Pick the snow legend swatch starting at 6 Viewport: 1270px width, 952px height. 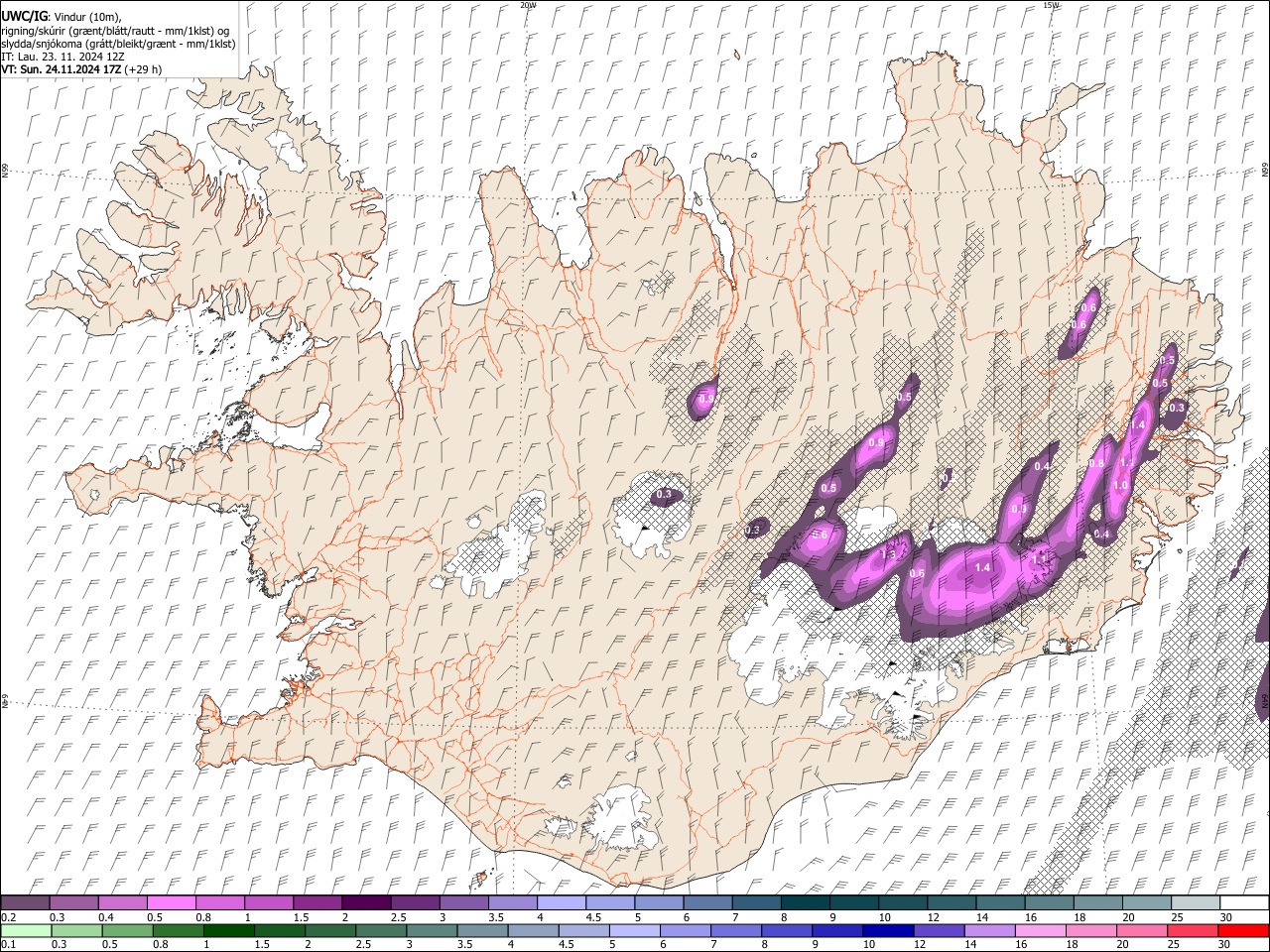tap(707, 903)
